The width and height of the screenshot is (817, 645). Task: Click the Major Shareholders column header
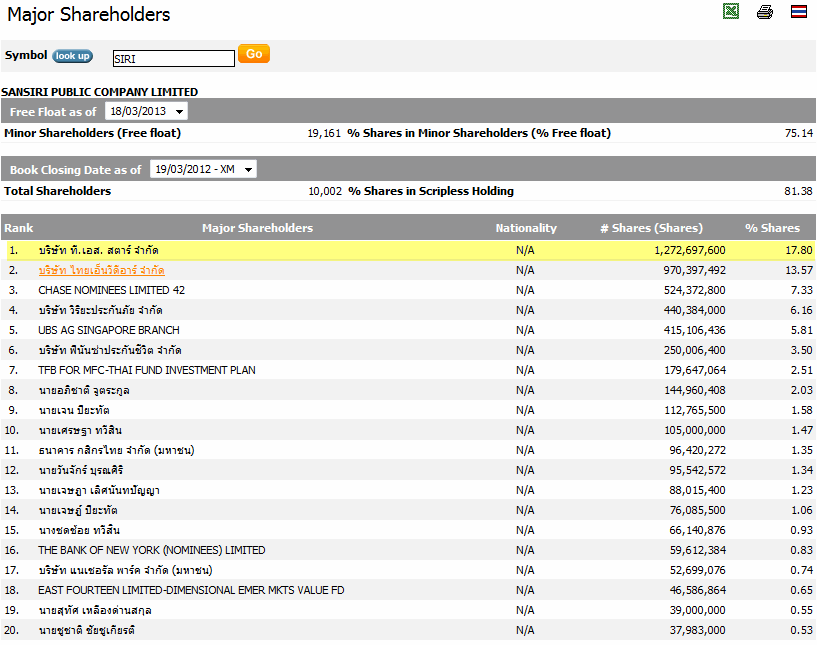point(257,228)
